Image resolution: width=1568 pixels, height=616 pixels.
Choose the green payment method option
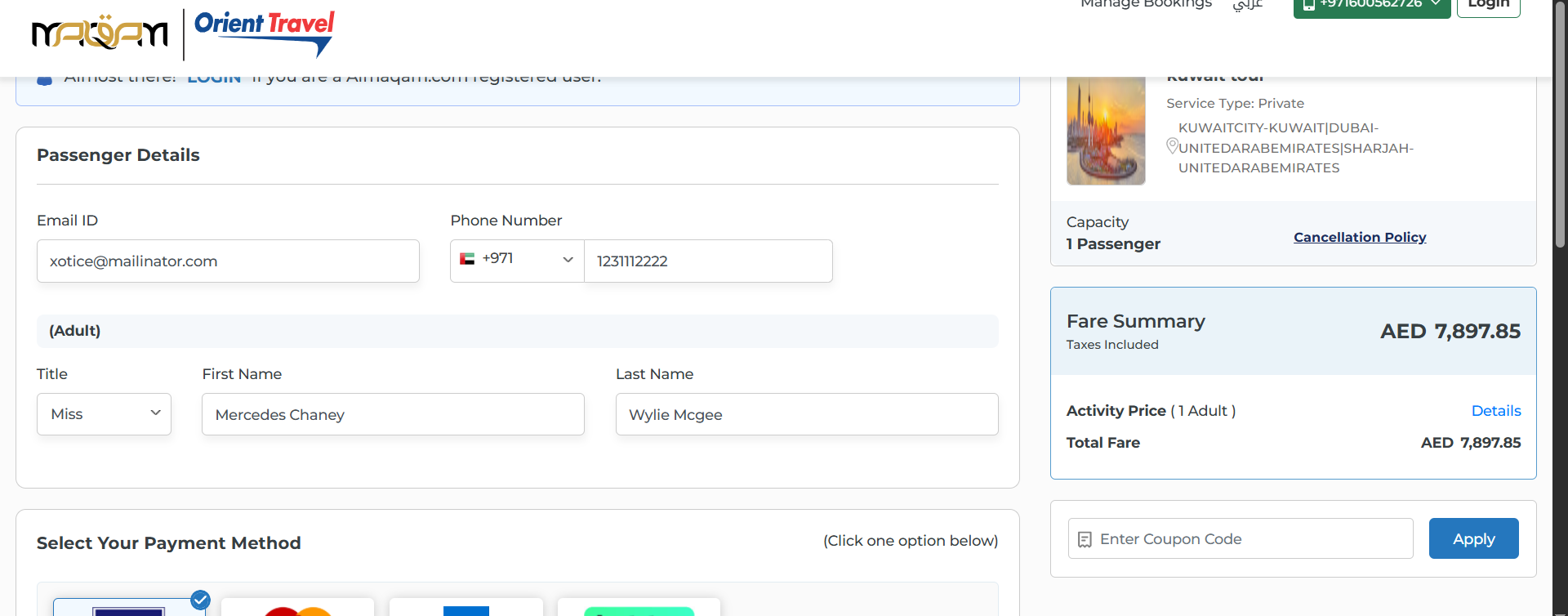click(639, 609)
